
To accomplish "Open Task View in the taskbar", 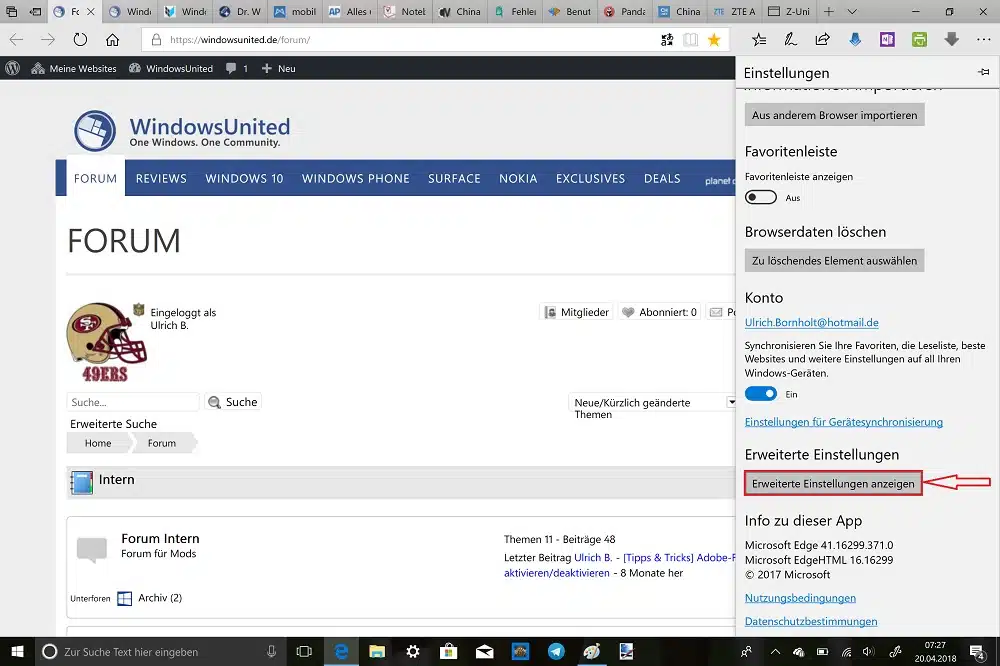I will pyautogui.click(x=304, y=651).
